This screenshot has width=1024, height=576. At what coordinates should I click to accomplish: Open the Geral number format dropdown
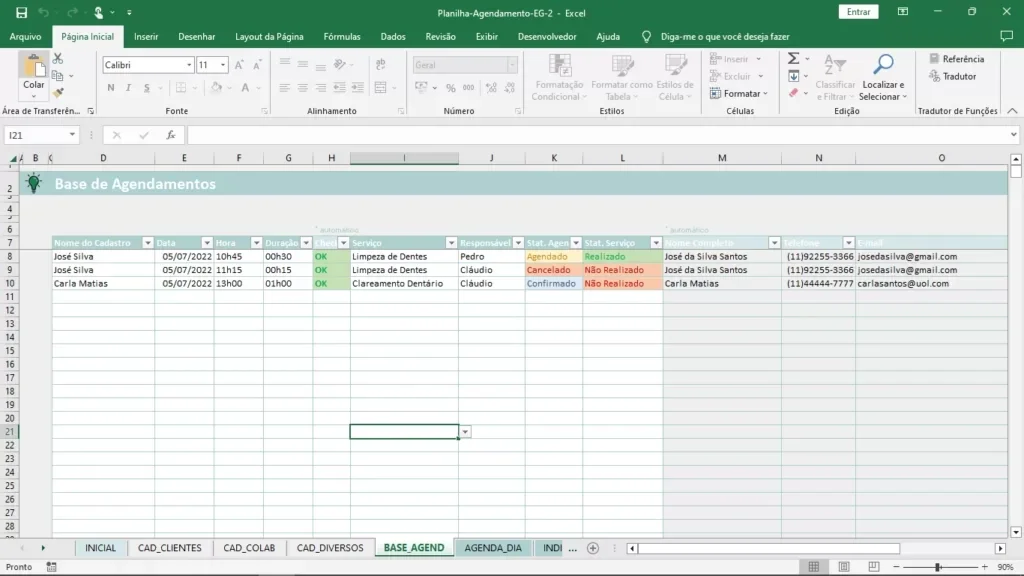512,65
